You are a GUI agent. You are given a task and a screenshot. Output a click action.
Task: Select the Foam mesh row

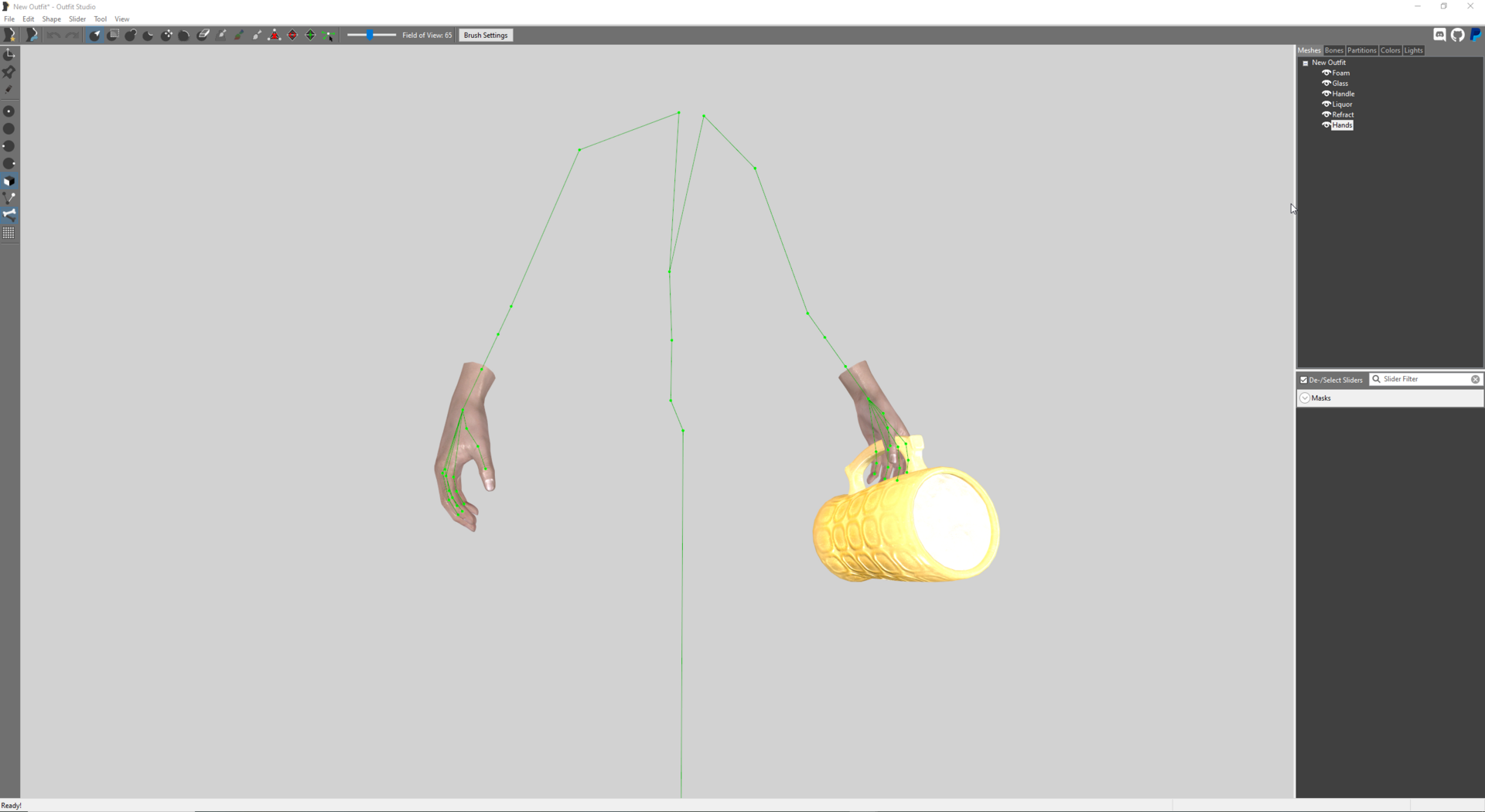tap(1341, 73)
